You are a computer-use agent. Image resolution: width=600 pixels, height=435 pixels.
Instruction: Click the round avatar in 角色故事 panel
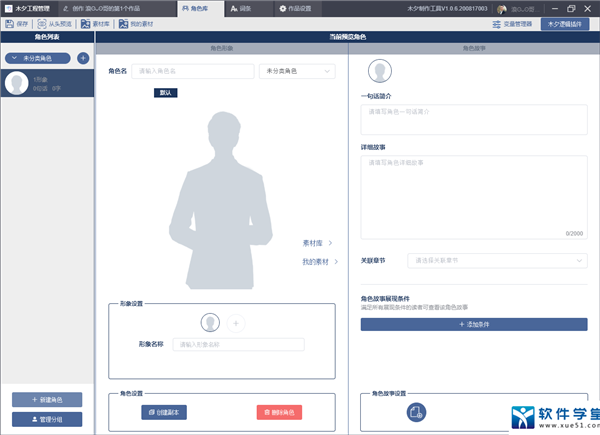380,71
